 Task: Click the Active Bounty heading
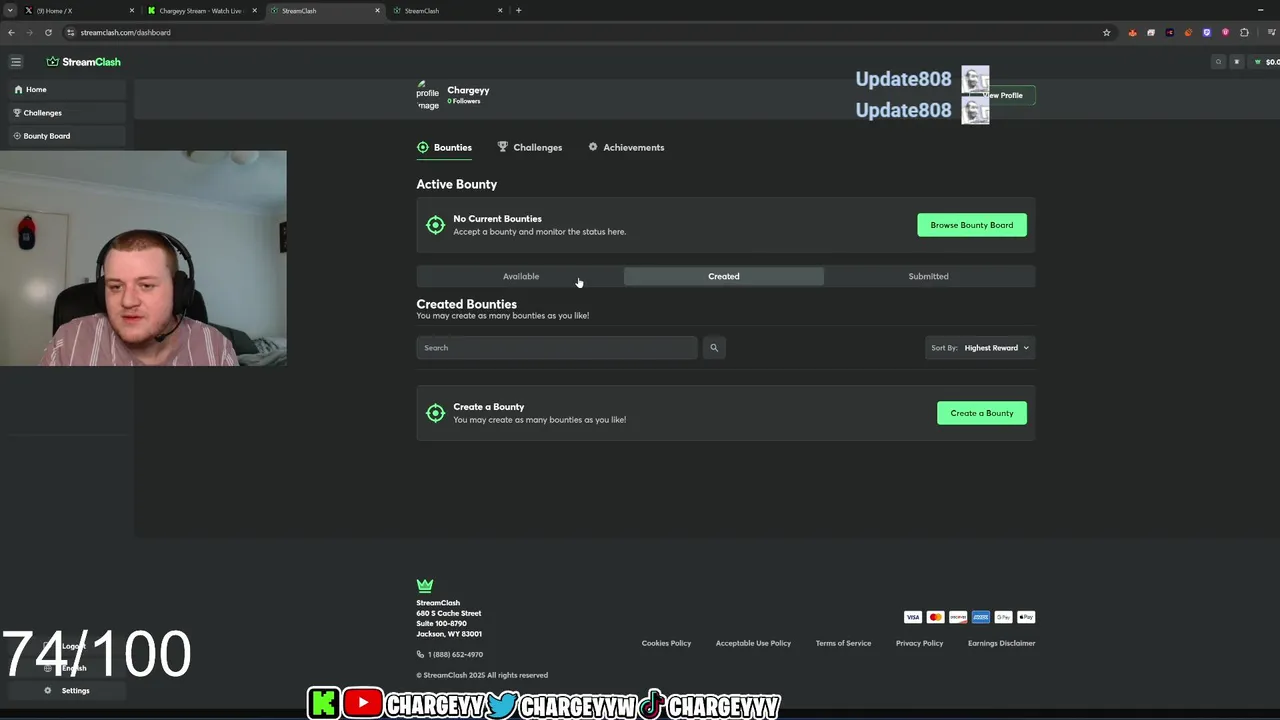pos(457,184)
